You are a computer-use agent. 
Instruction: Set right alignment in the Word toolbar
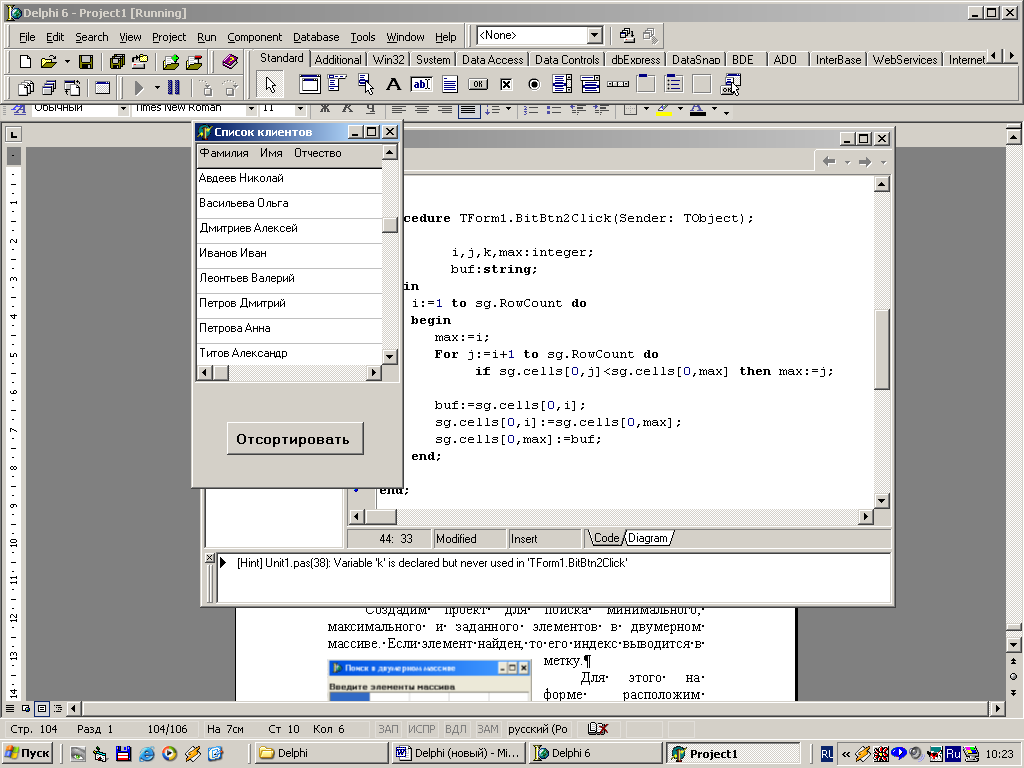445,109
